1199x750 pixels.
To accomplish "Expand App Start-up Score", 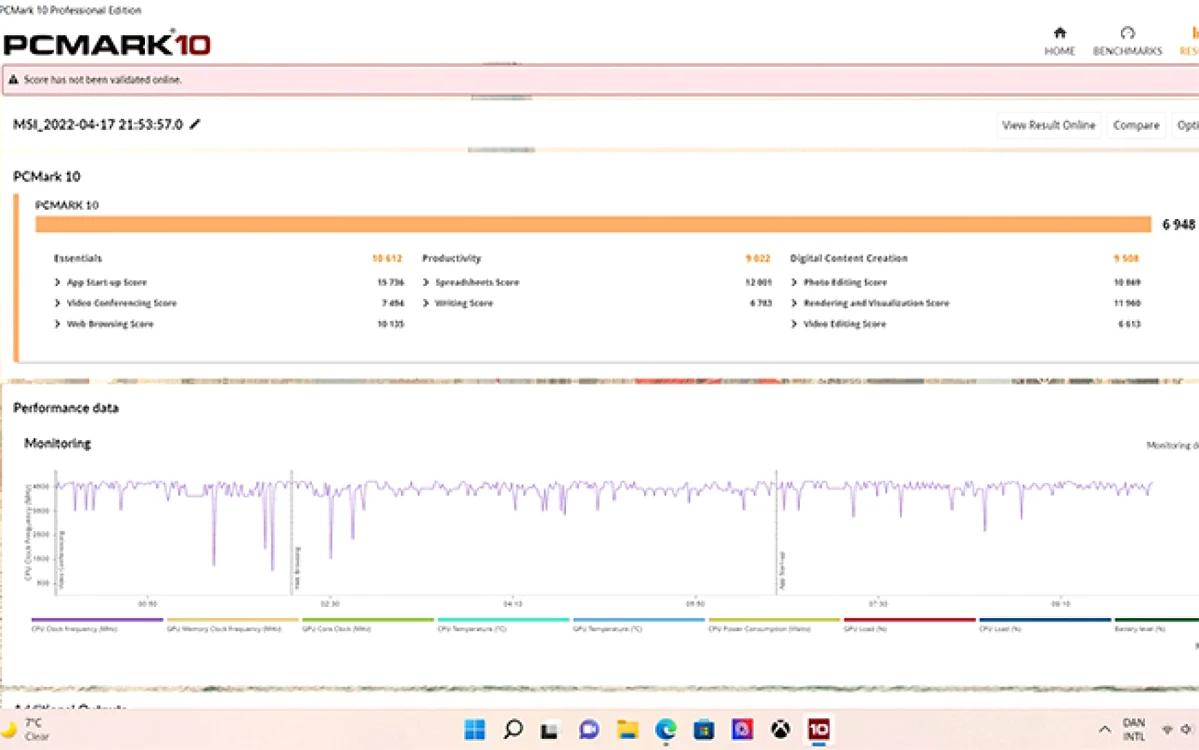I will [57, 282].
